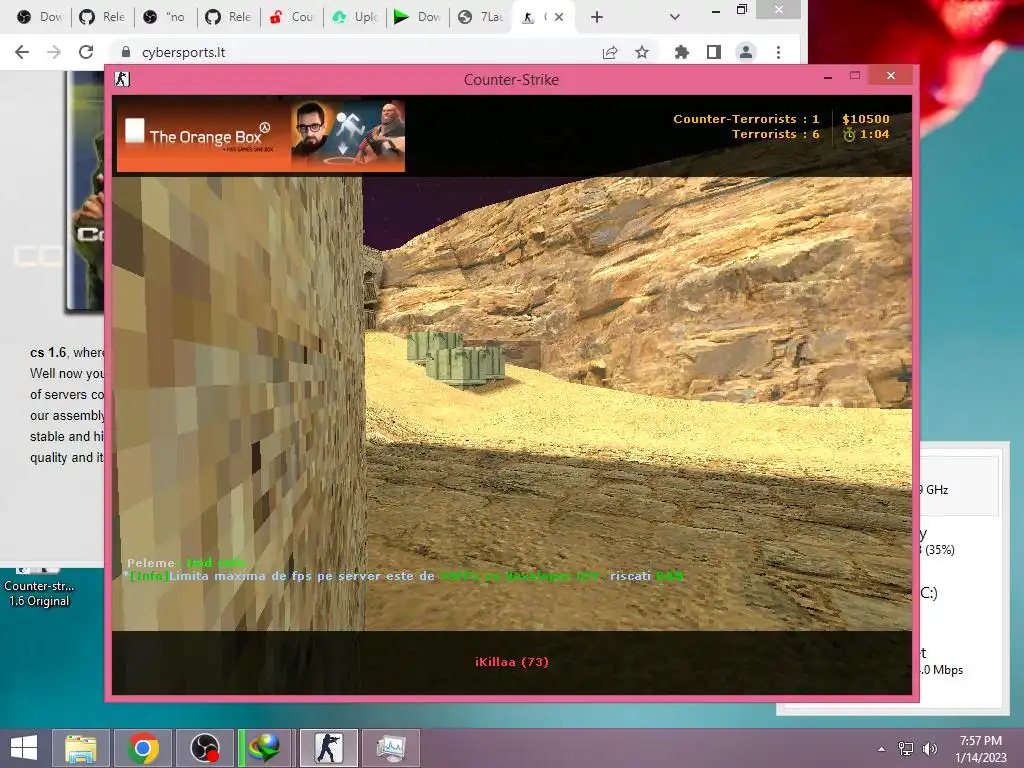Open Internet Download Manager from taskbar
This screenshot has width=1024, height=768.
click(x=266, y=748)
